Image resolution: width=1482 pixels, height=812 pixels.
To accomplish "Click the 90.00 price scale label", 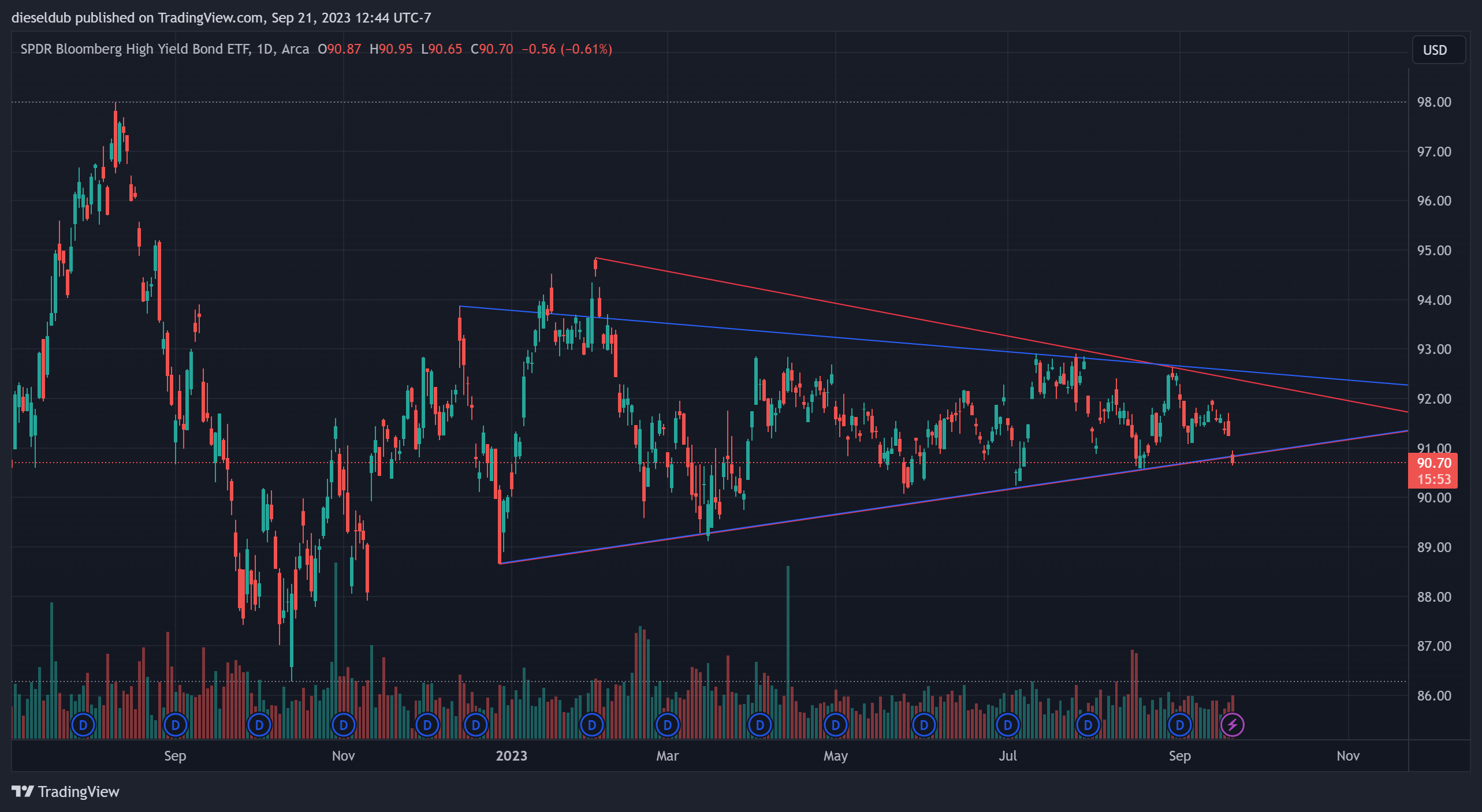I will click(1434, 498).
